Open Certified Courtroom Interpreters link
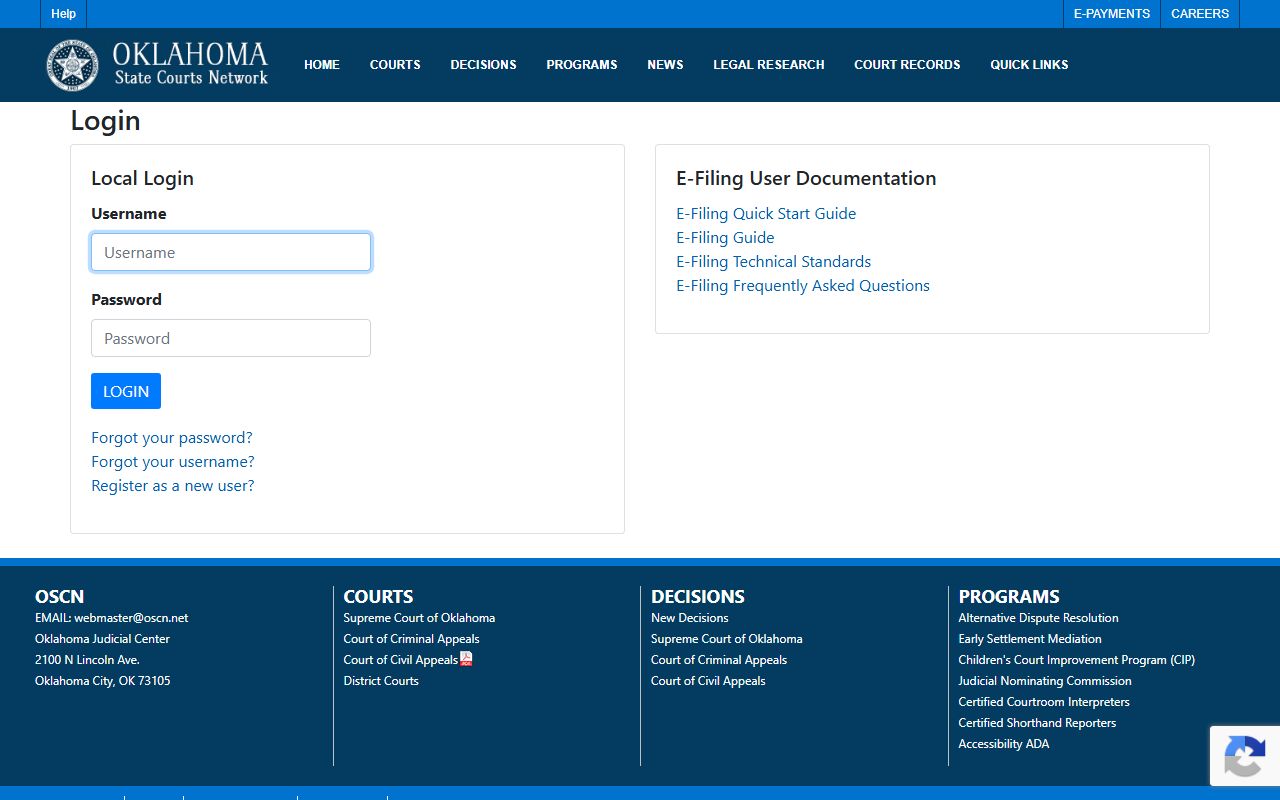The width and height of the screenshot is (1280, 800). pyautogui.click(x=1044, y=702)
